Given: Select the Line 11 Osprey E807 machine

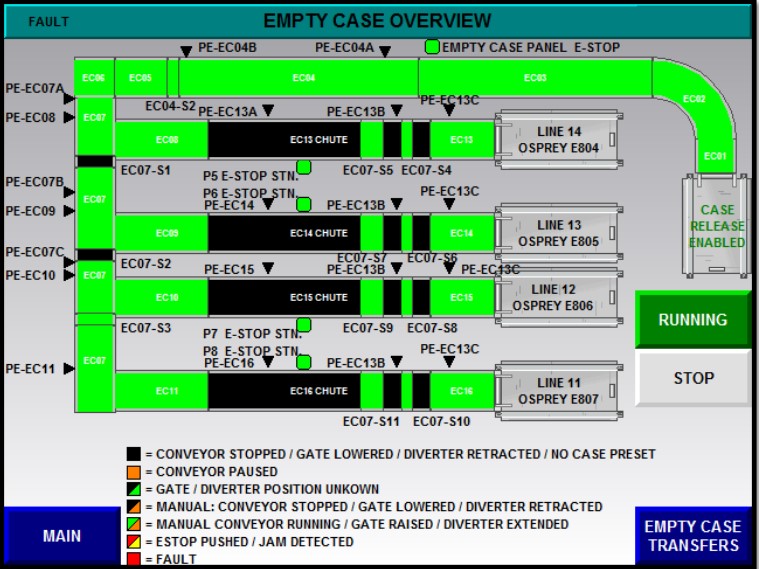Looking at the screenshot, I should tap(557, 391).
